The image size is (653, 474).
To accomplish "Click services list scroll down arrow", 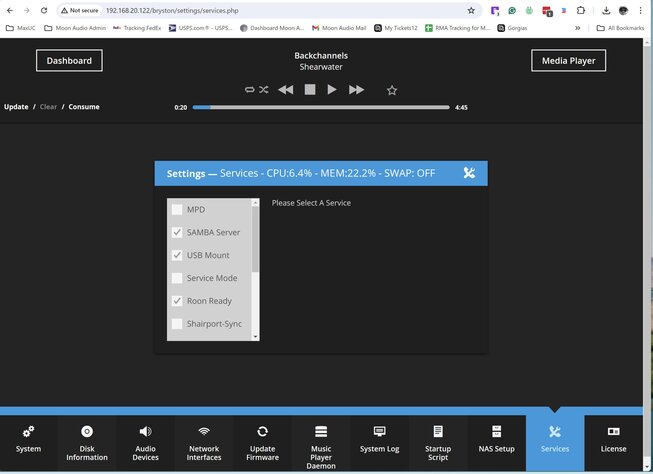I will [255, 337].
